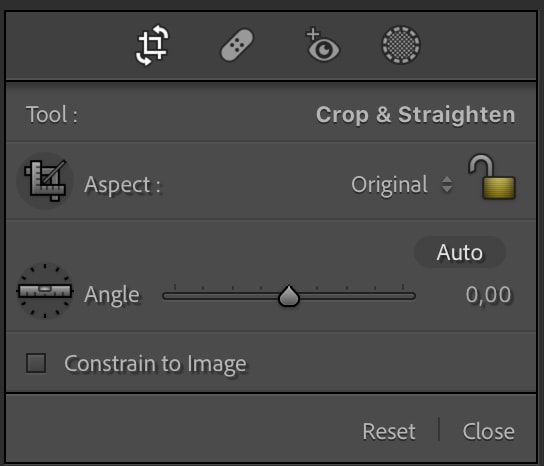This screenshot has width=544, height=466.
Task: Select the Crop Overlay tool icon
Action: pyautogui.click(x=152, y=45)
